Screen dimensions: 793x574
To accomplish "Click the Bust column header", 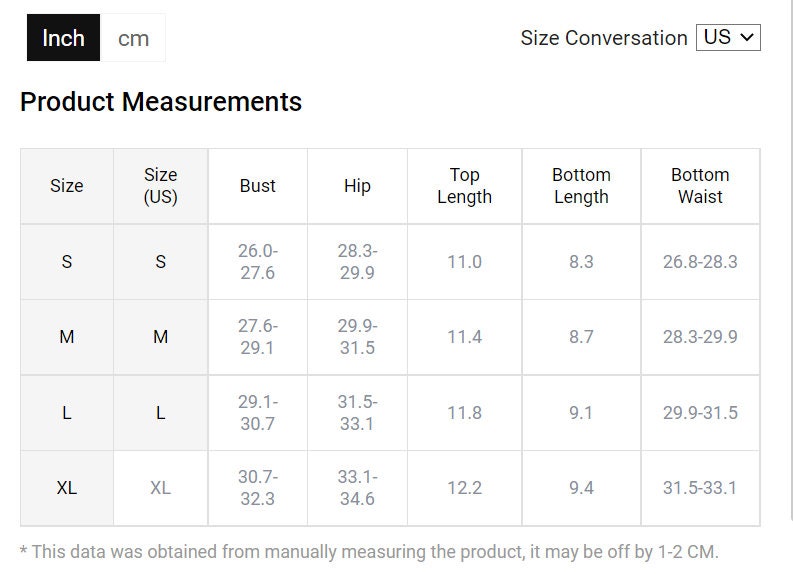I will 257,186.
